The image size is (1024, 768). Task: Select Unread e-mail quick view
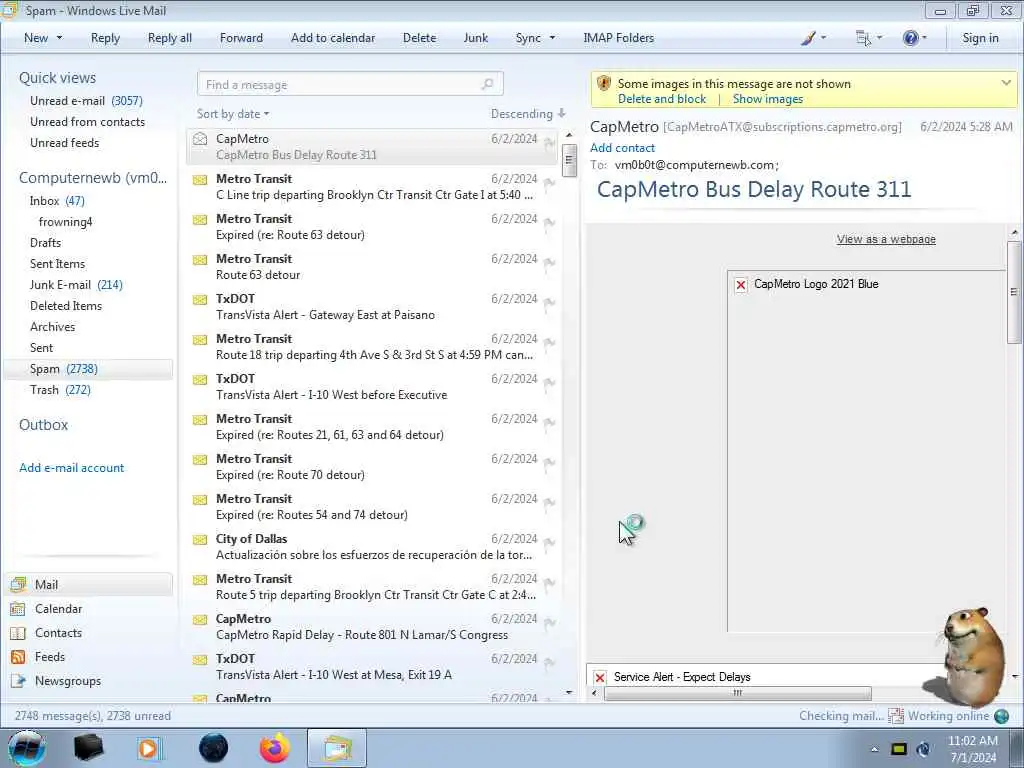86,101
